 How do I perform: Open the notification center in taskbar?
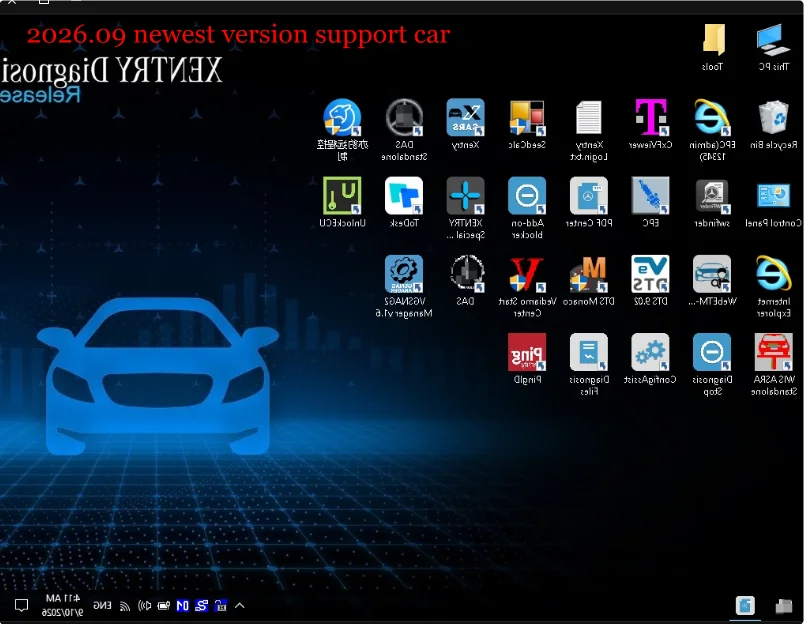point(21,606)
